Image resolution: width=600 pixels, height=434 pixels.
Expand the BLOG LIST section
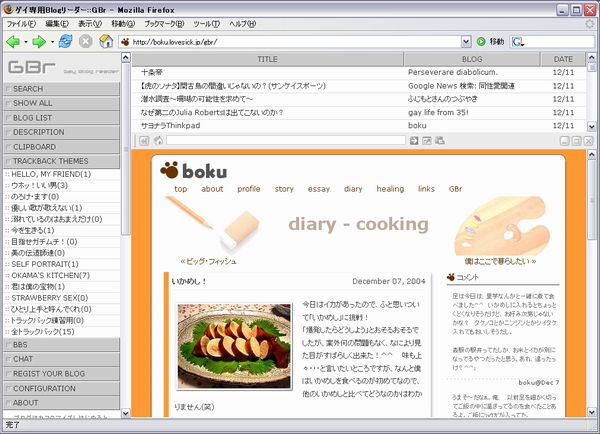[x=61, y=118]
